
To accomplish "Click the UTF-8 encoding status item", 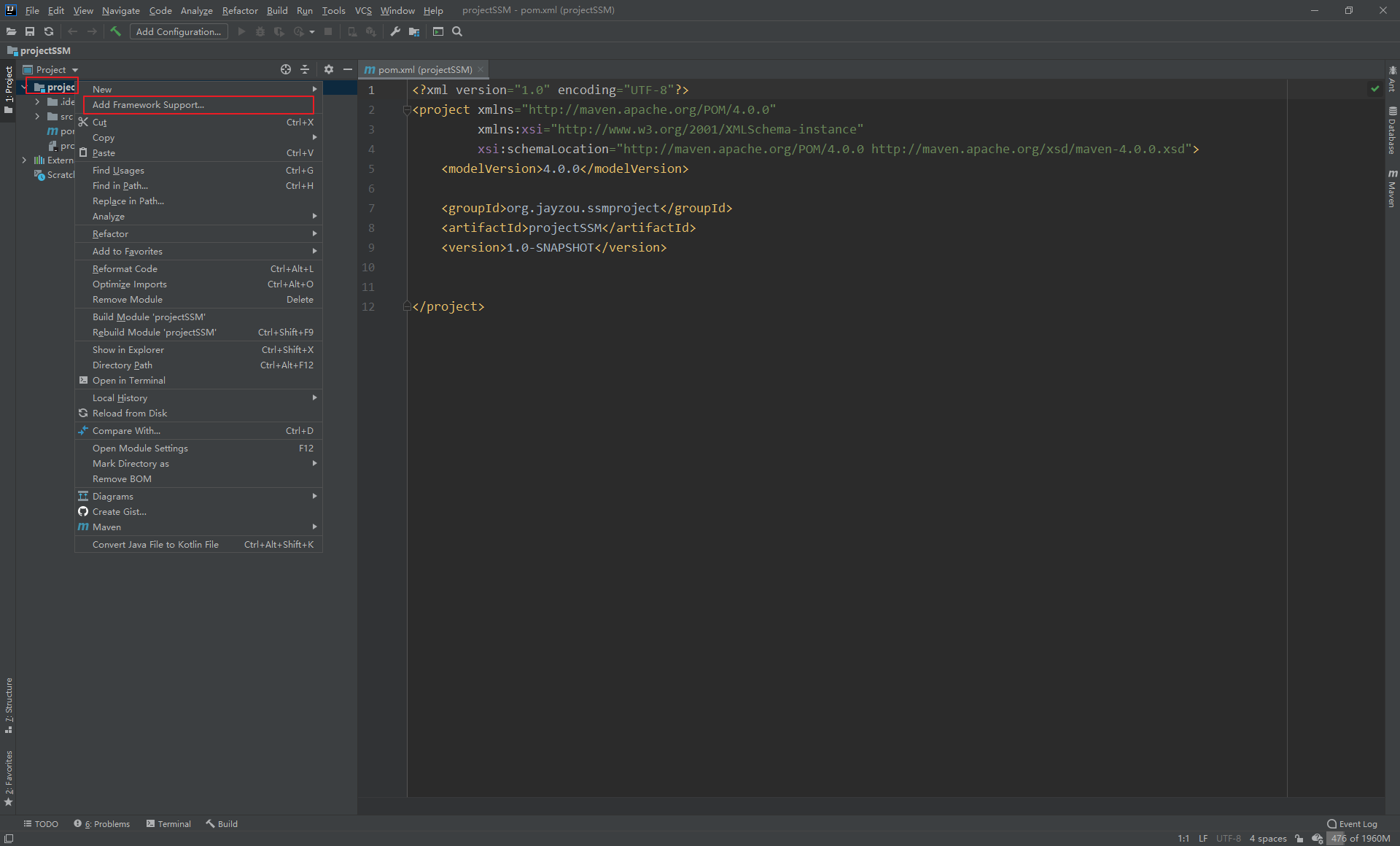I will point(1229,839).
